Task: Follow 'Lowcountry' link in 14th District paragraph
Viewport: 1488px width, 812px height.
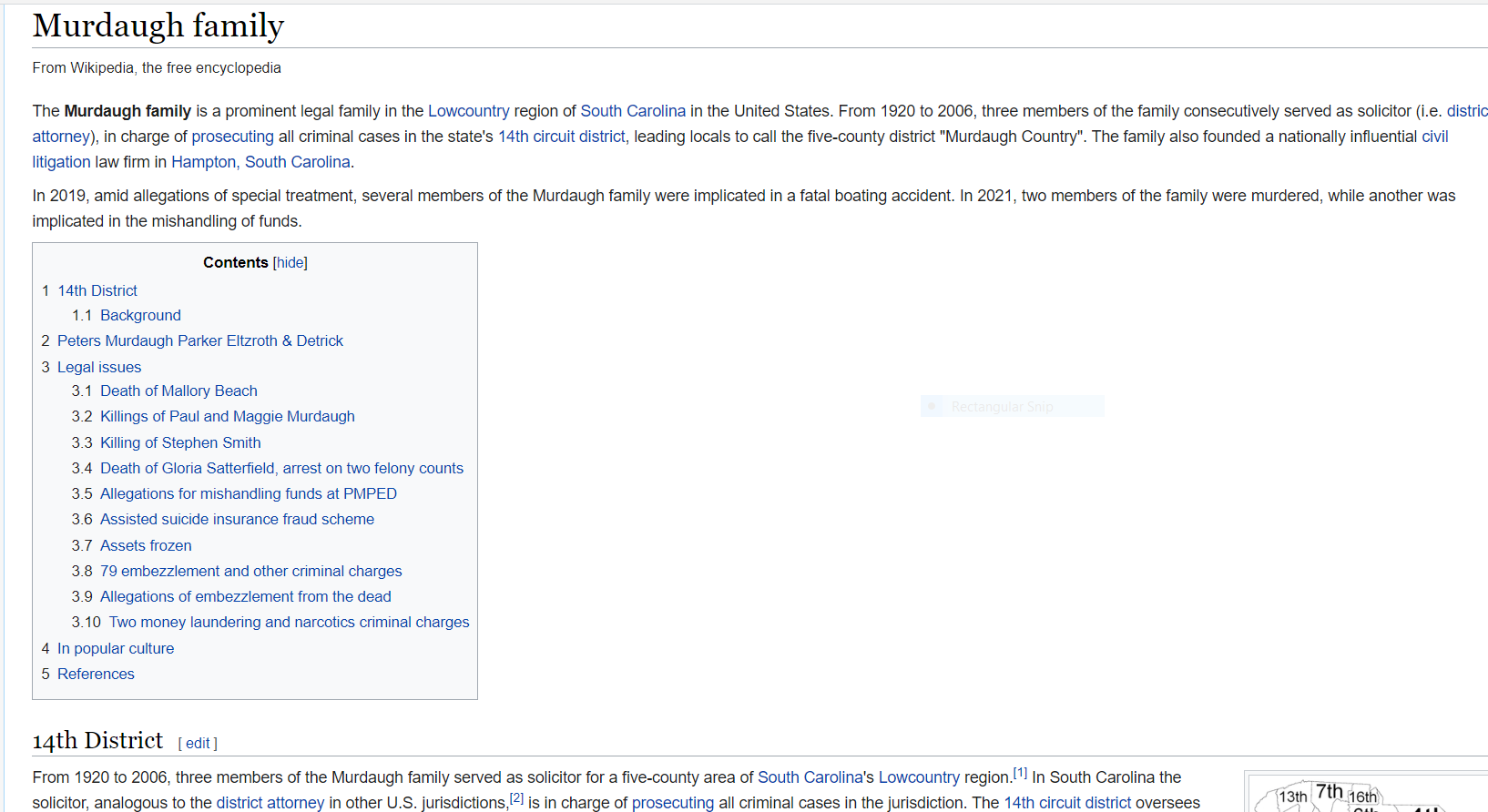Action: coord(919,777)
